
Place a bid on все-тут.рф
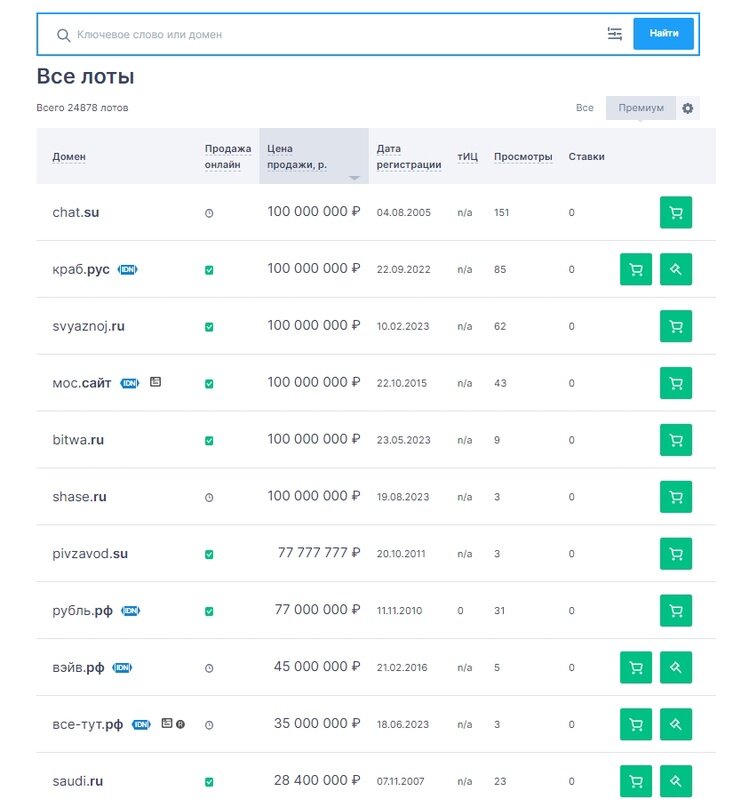point(676,724)
